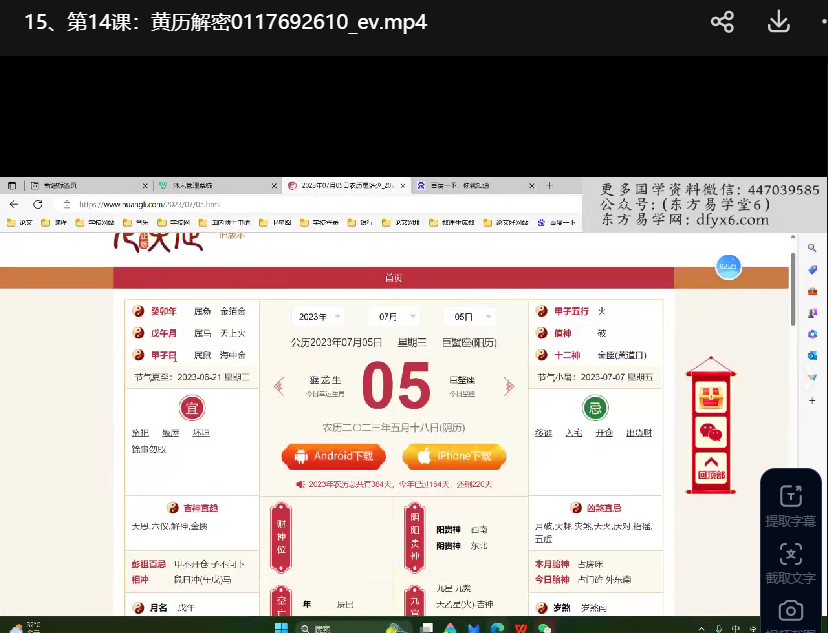Viewport: 828px width, 633px height.
Task: Open the 05日 day dropdown
Action: tap(468, 317)
